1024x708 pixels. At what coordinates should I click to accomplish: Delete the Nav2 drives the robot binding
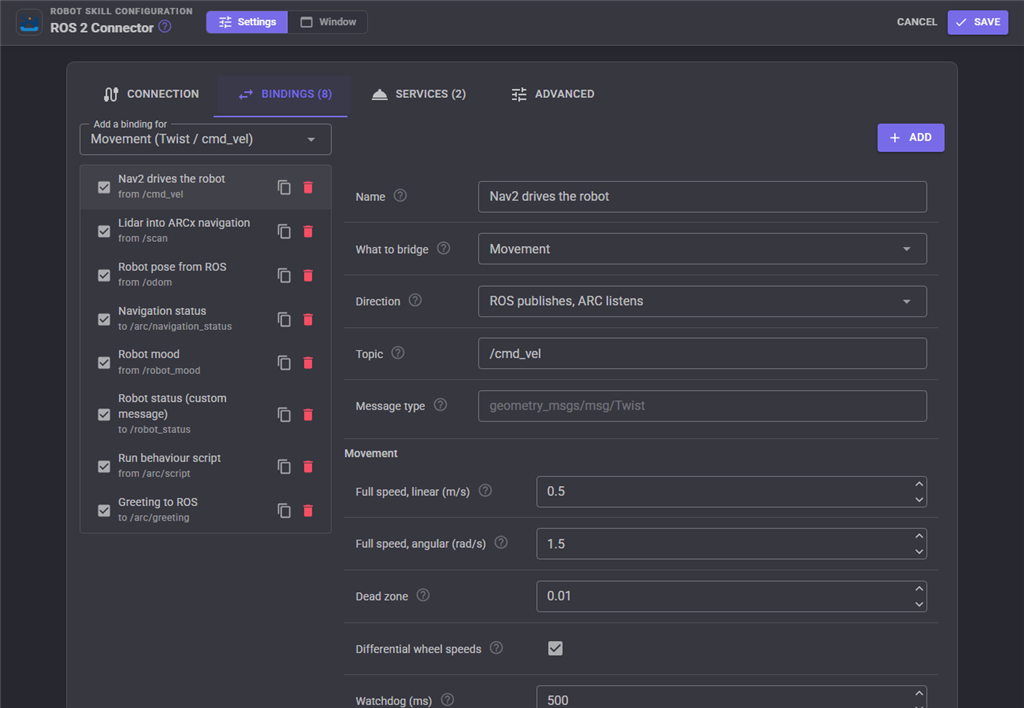[308, 187]
